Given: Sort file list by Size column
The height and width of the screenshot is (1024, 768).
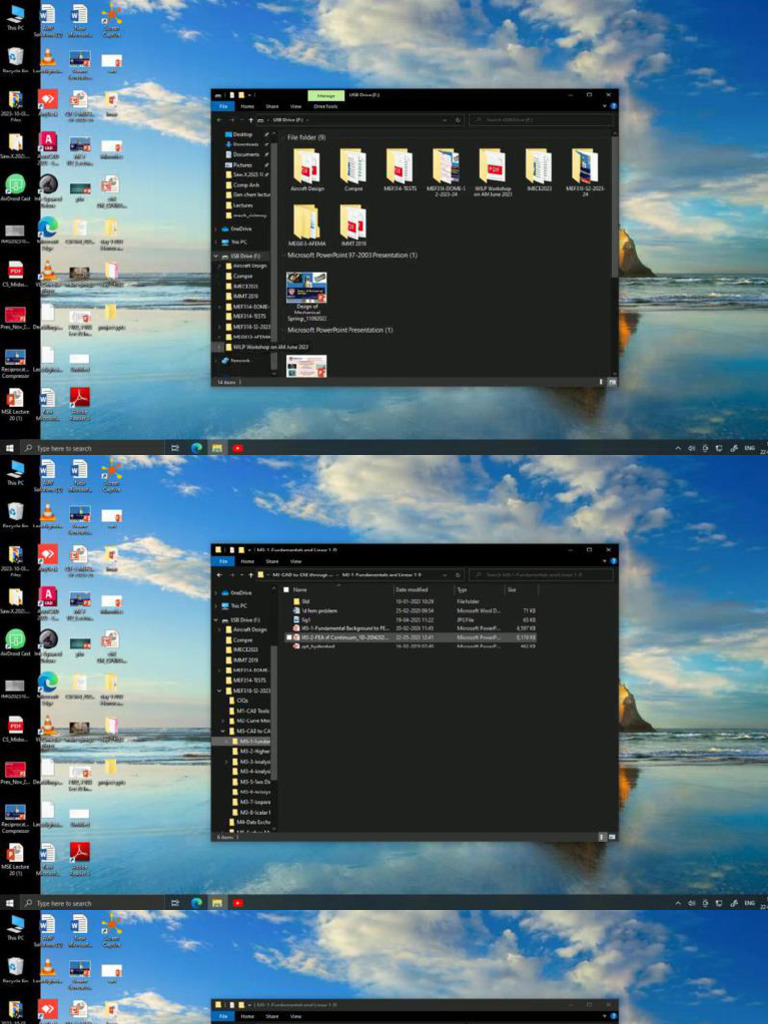Looking at the screenshot, I should pyautogui.click(x=521, y=590).
